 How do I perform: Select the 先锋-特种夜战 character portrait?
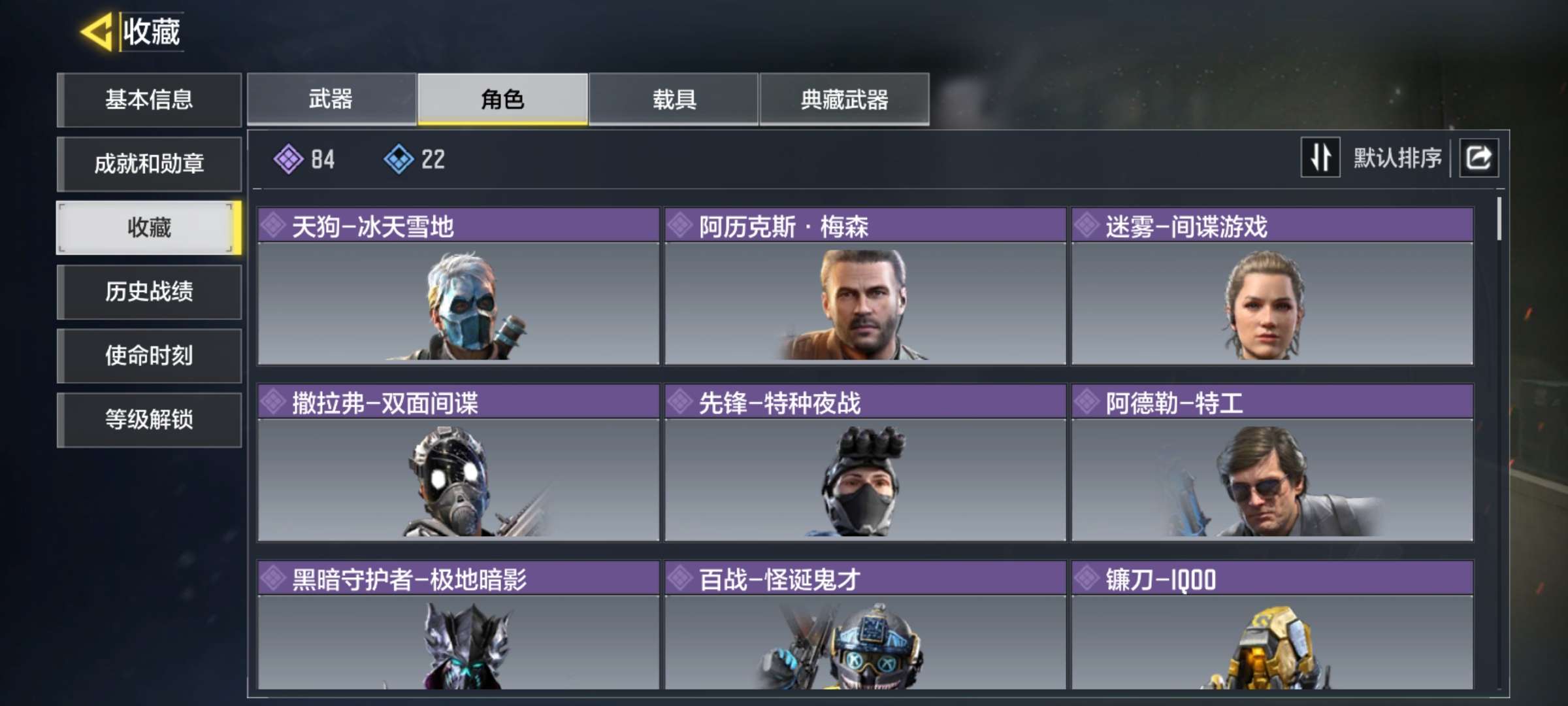click(865, 480)
